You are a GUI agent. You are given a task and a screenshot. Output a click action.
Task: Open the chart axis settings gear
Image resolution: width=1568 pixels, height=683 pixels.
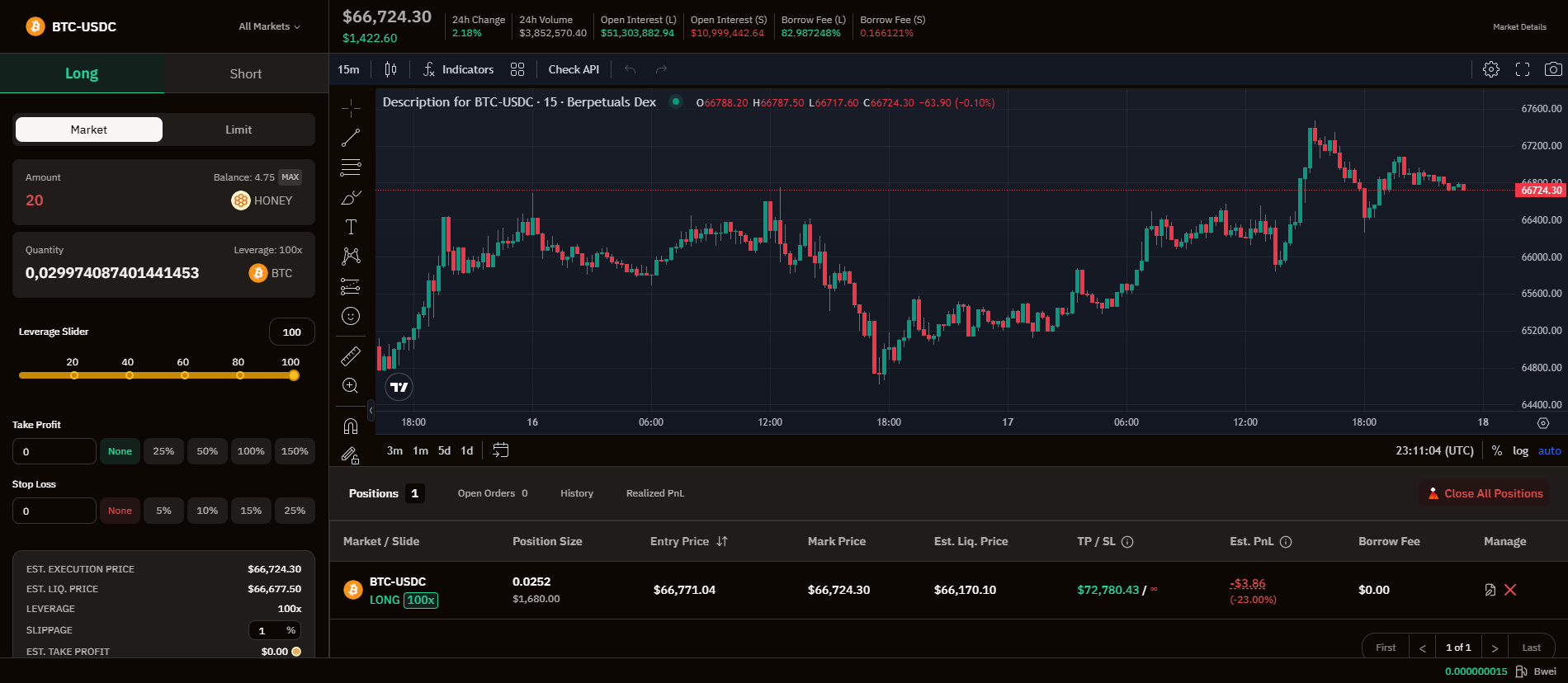(1543, 423)
